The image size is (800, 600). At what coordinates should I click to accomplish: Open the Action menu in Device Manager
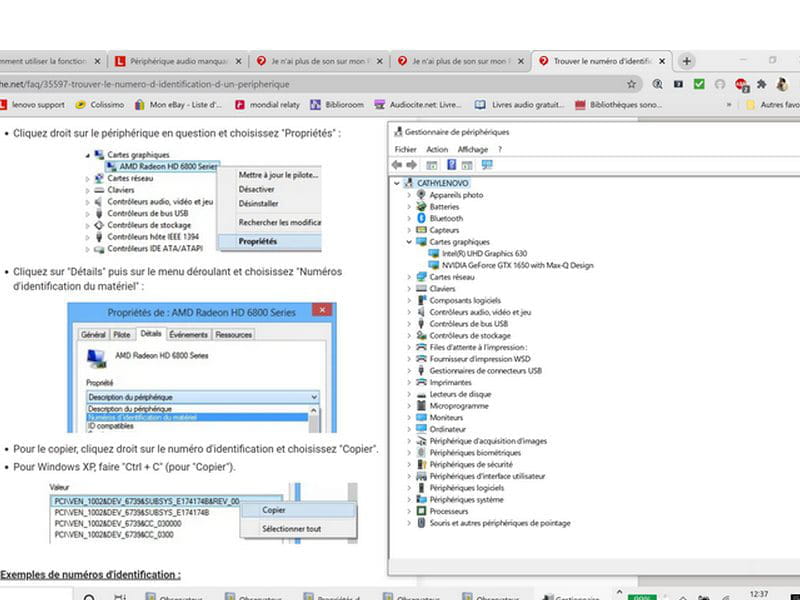coord(437,149)
